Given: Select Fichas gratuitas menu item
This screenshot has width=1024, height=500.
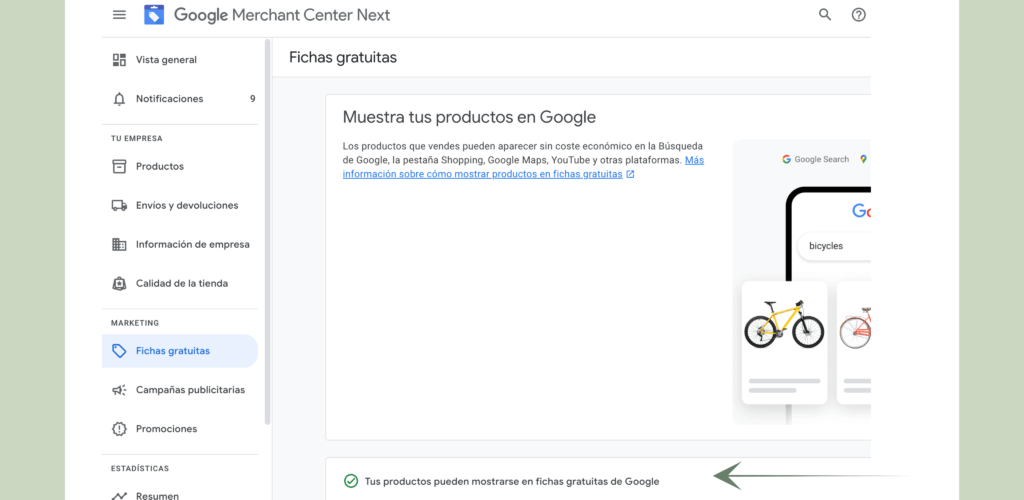Looking at the screenshot, I should coord(180,351).
